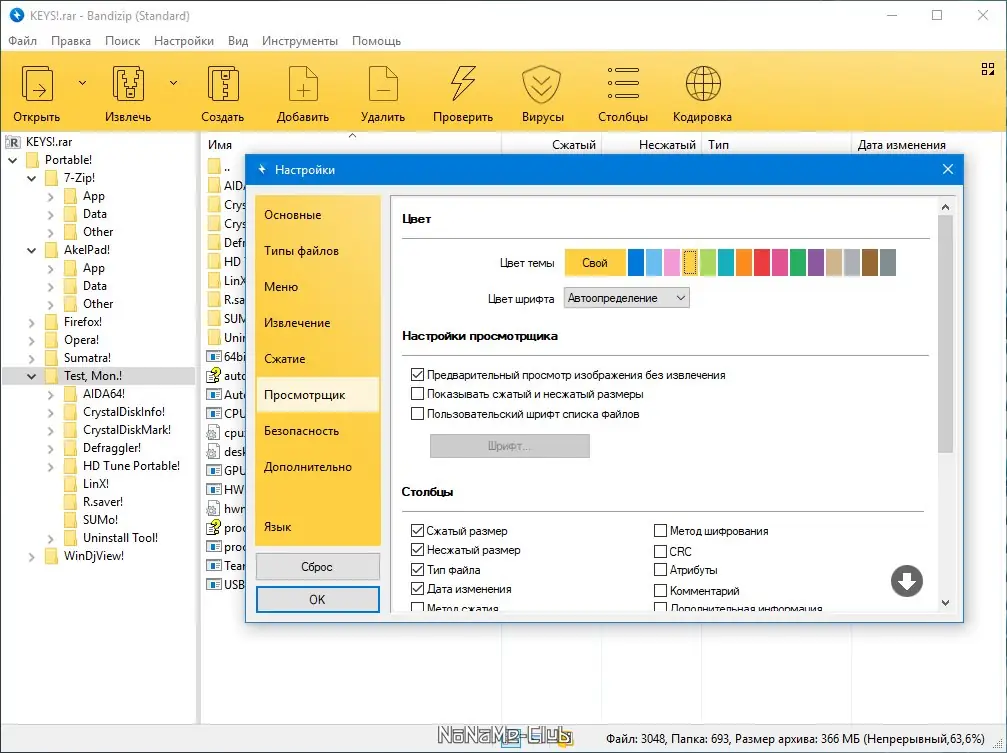The image size is (1007, 753).
Task: Expand the WinDjView! tree folder
Action: click(x=31, y=557)
